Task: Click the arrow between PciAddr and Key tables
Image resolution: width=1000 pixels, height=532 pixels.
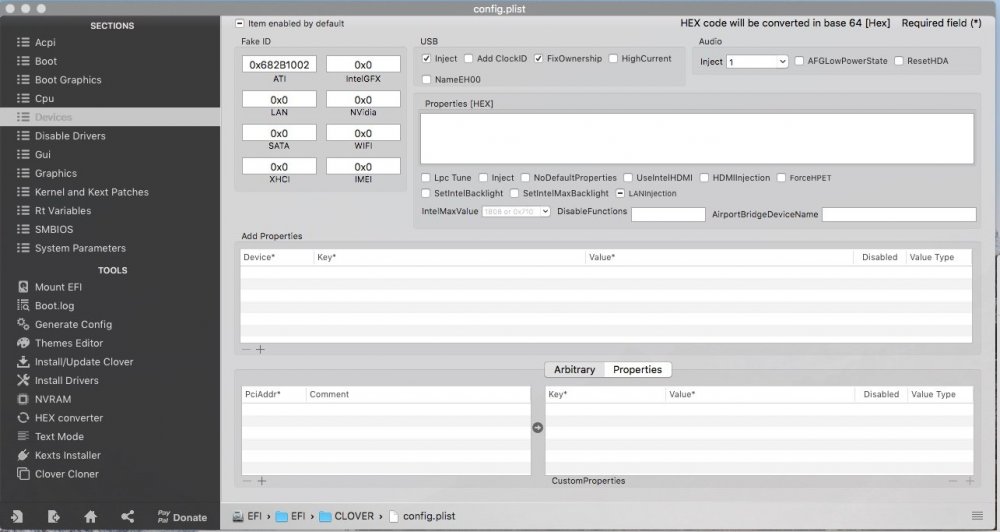Action: pos(538,427)
